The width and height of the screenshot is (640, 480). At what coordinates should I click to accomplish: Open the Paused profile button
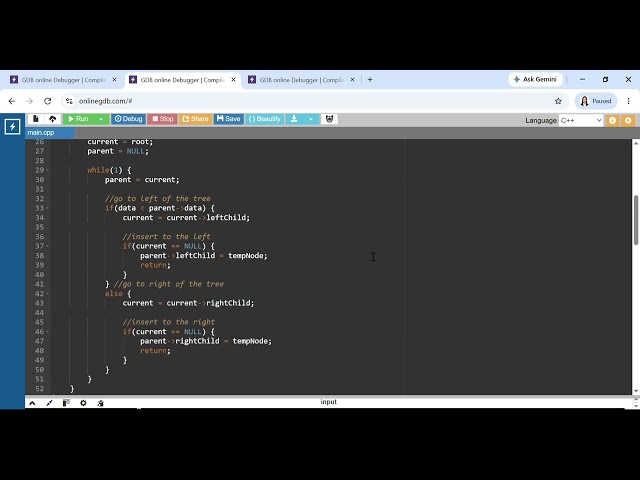coord(596,101)
